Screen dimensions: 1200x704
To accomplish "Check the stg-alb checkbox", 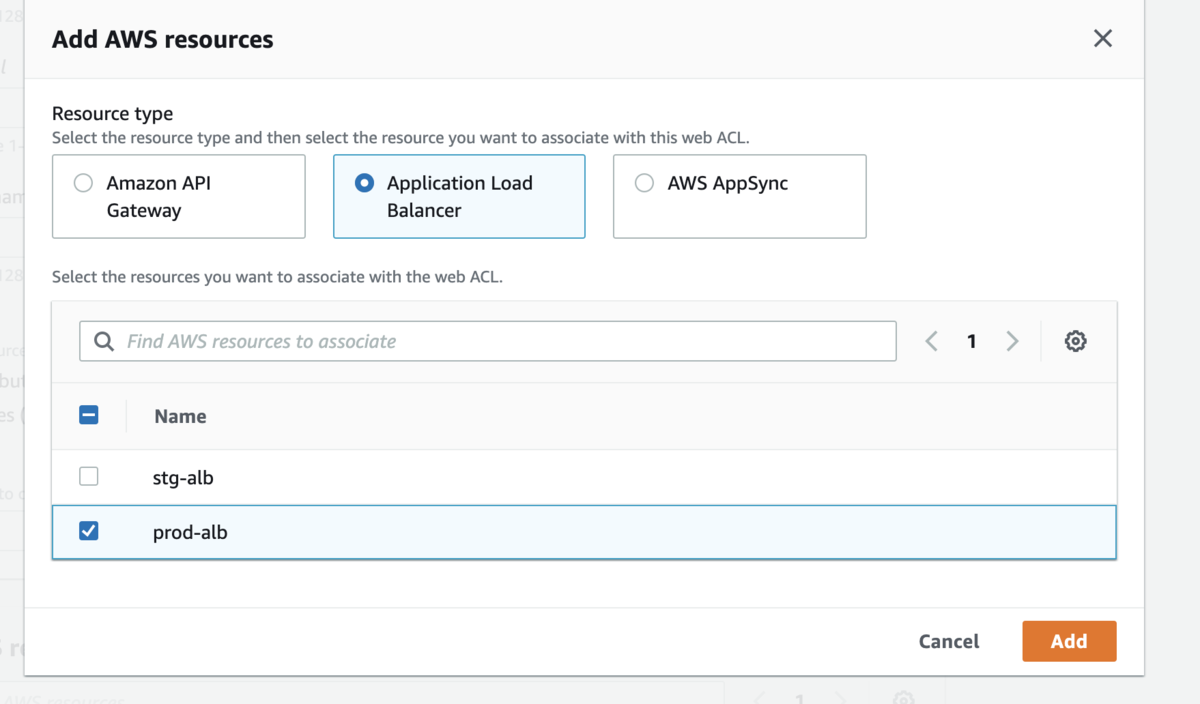I will pos(89,477).
